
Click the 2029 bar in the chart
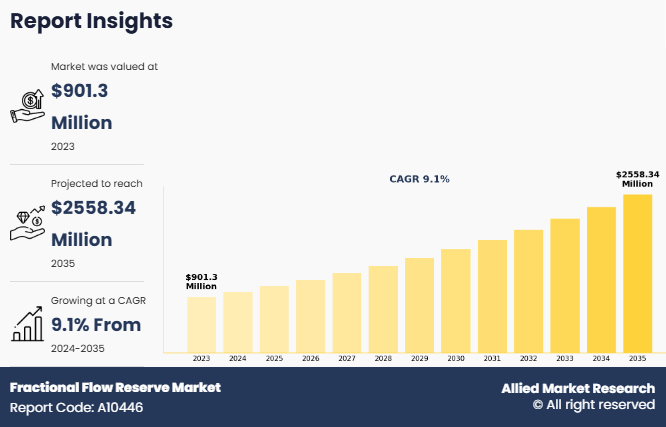(419, 304)
